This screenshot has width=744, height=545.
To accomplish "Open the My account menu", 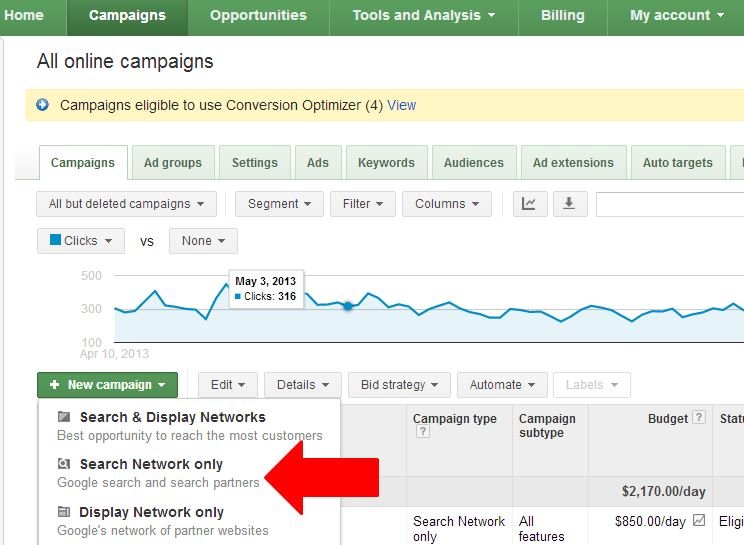I will click(676, 16).
